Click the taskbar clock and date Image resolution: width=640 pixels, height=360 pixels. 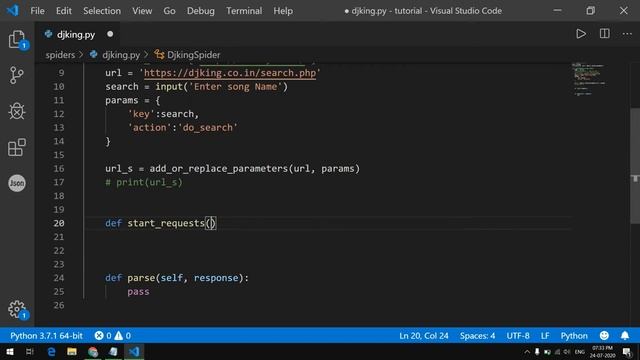[602, 352]
